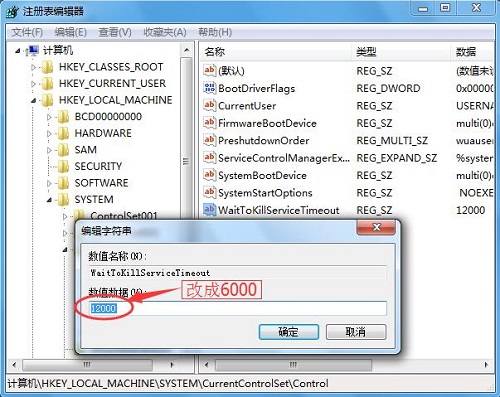Viewport: 500px width, 397px height.
Task: Click the SOFTWARE folder icon
Action: (x=63, y=183)
